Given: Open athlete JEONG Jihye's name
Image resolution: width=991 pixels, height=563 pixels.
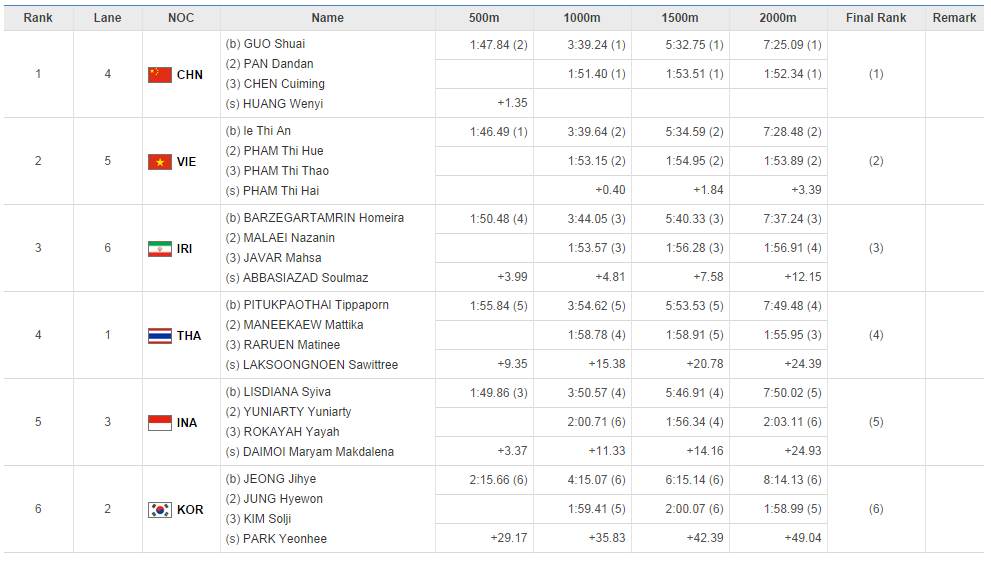Looking at the screenshot, I should [x=280, y=479].
